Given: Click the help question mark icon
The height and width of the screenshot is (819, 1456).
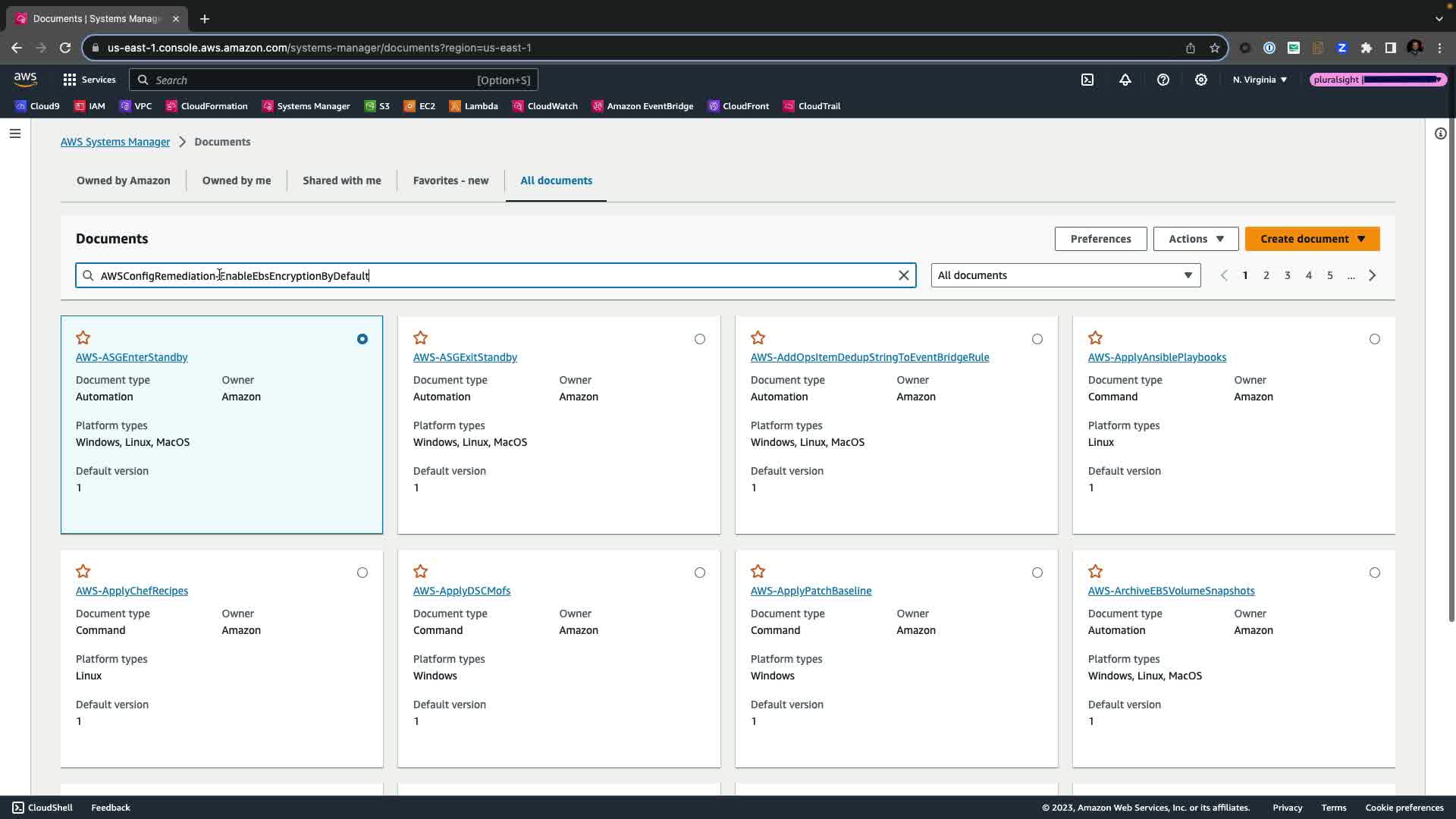Looking at the screenshot, I should [1163, 80].
